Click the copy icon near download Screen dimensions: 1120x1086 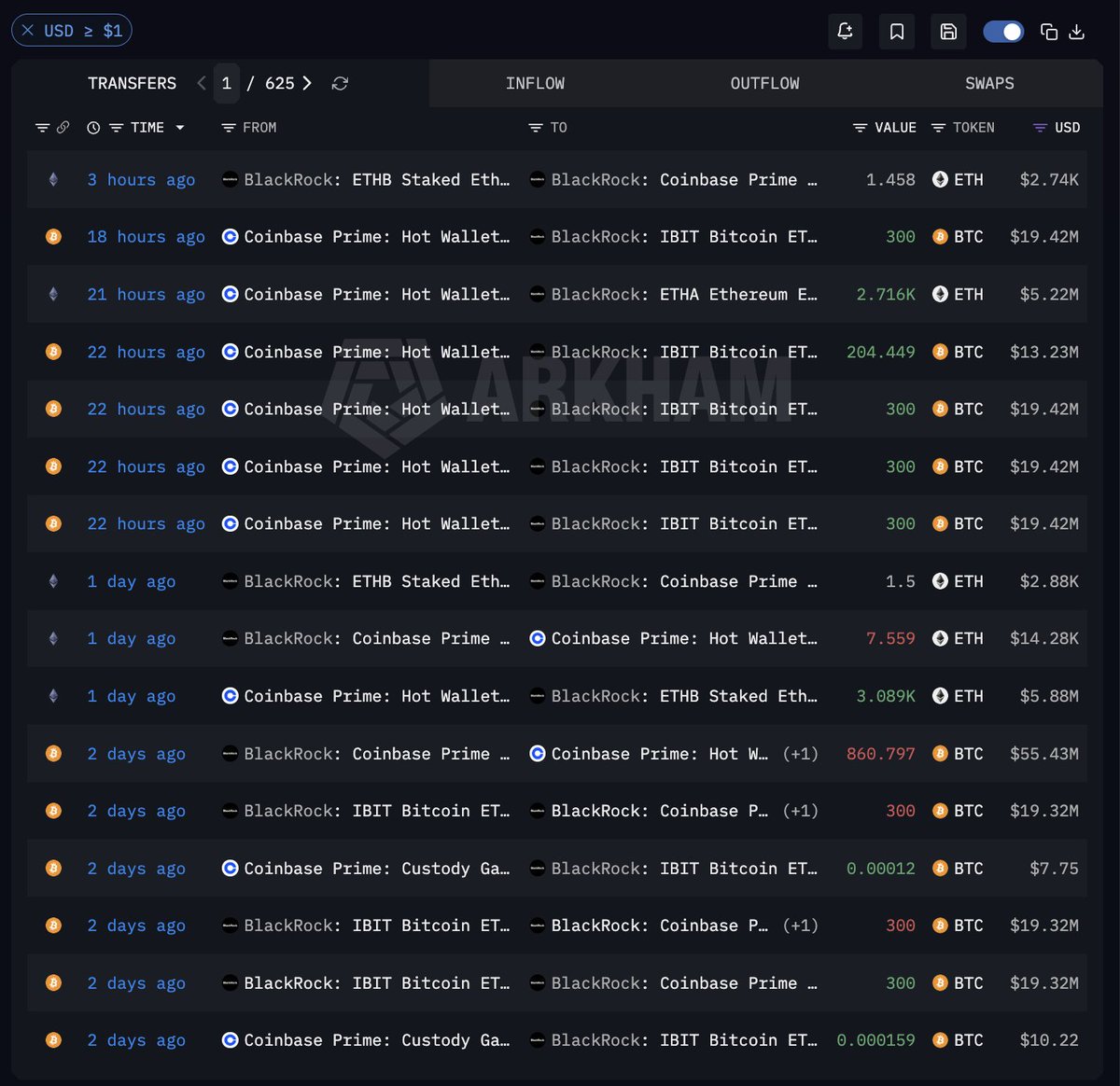click(x=1049, y=32)
